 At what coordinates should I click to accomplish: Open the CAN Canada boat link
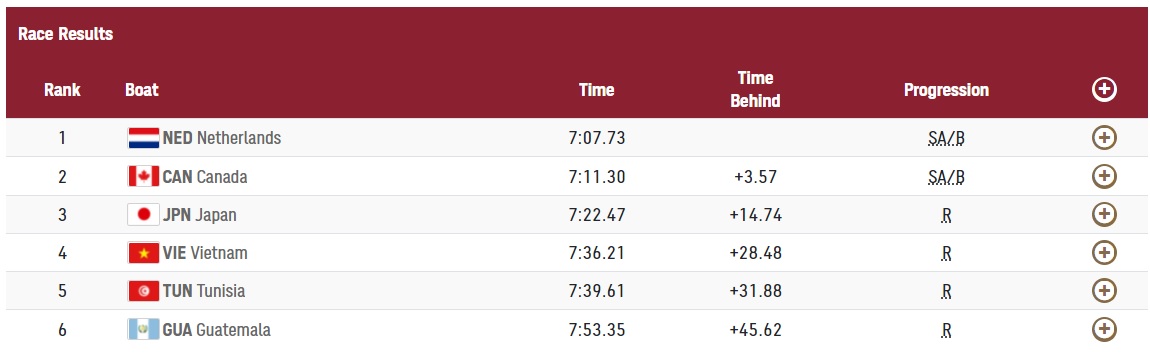pos(205,177)
